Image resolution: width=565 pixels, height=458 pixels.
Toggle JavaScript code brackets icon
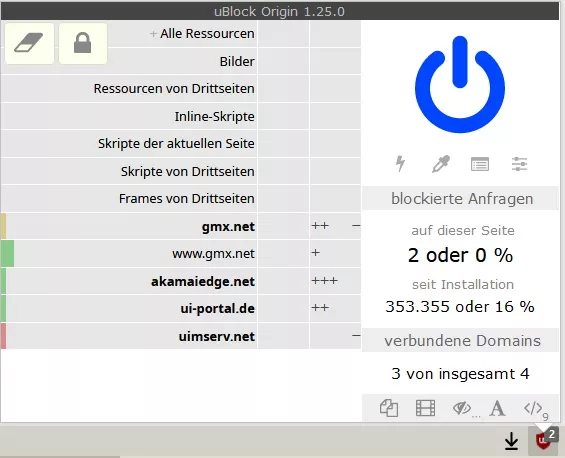coord(533,408)
